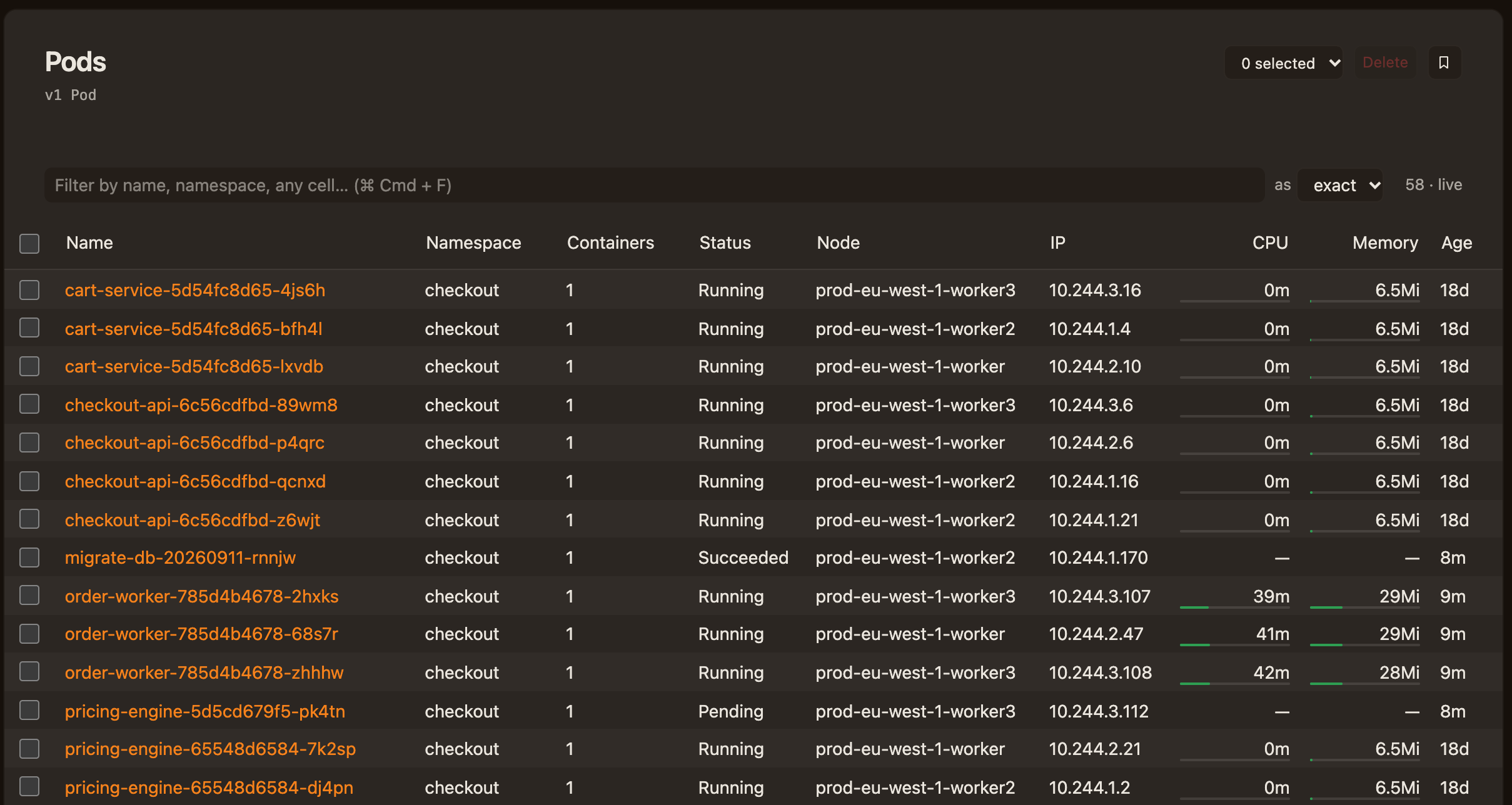This screenshot has height=805, width=1512.
Task: Click IP address 10.244.1.170
Action: point(1098,557)
